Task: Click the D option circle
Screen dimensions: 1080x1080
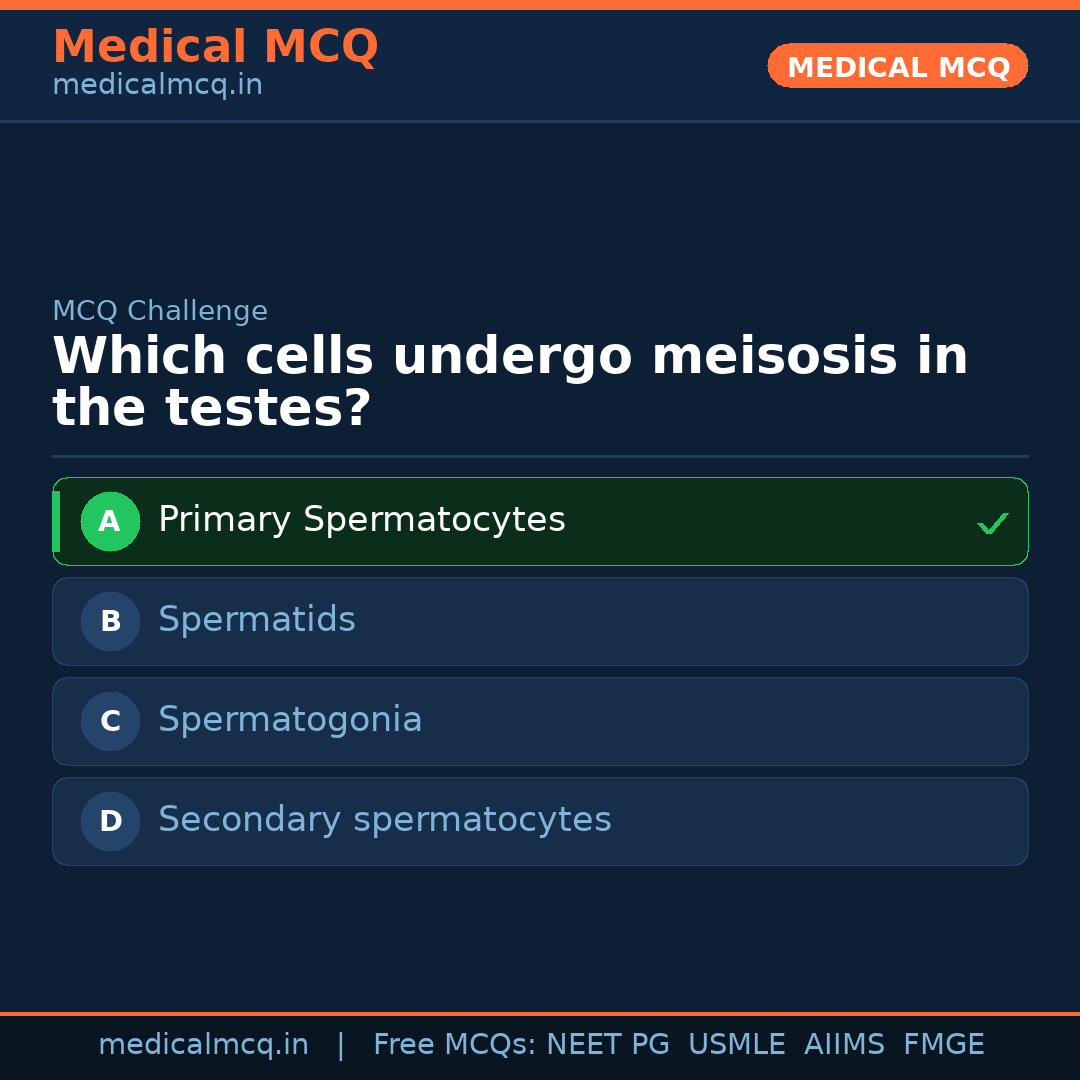Action: (x=110, y=821)
